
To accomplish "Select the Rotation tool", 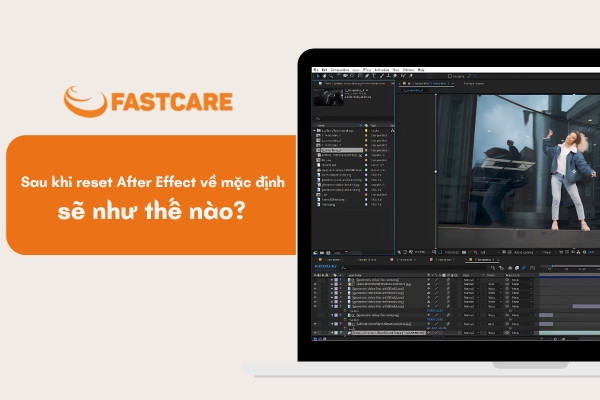I will coord(338,76).
